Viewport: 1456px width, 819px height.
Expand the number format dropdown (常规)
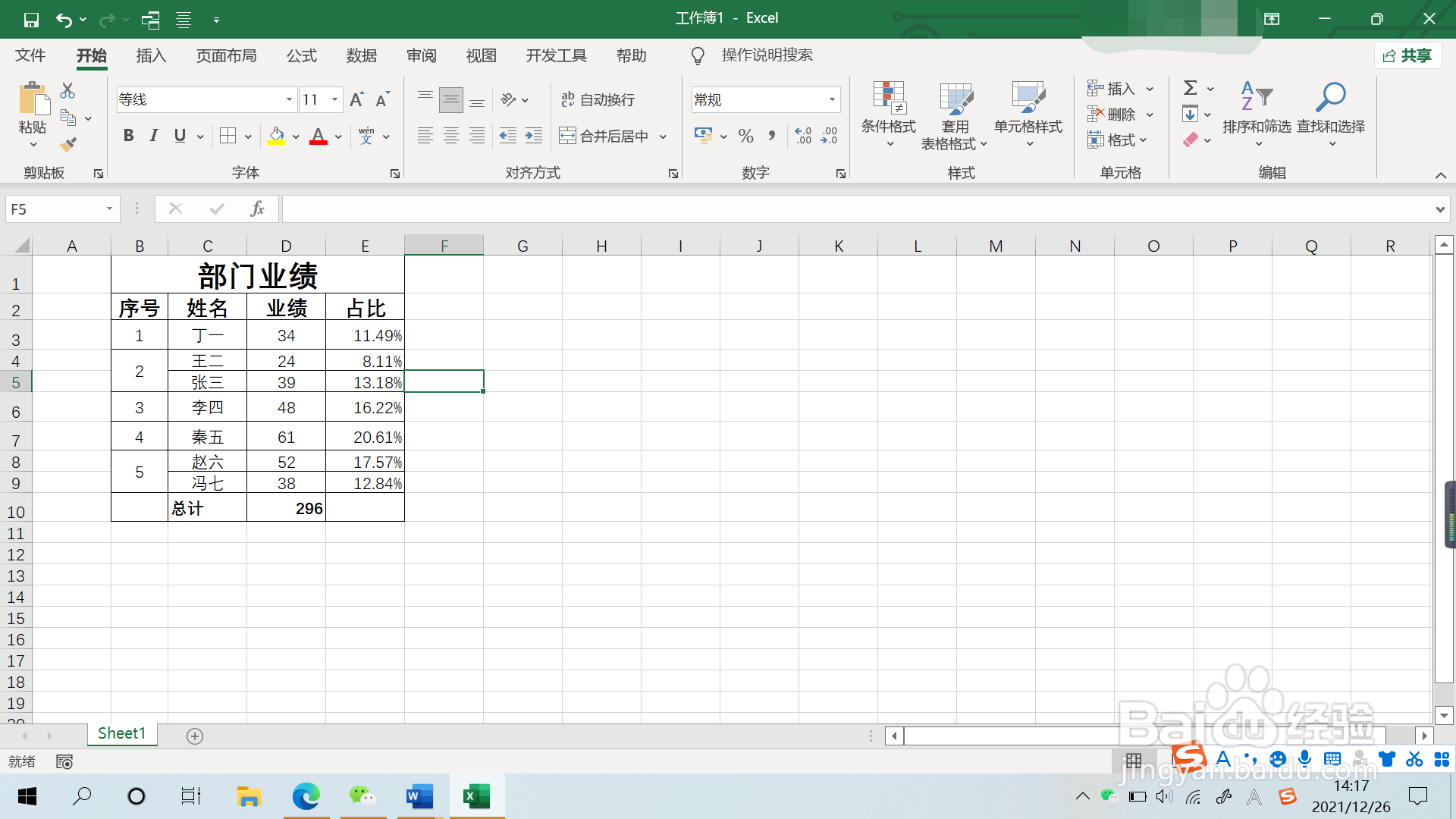point(832,99)
